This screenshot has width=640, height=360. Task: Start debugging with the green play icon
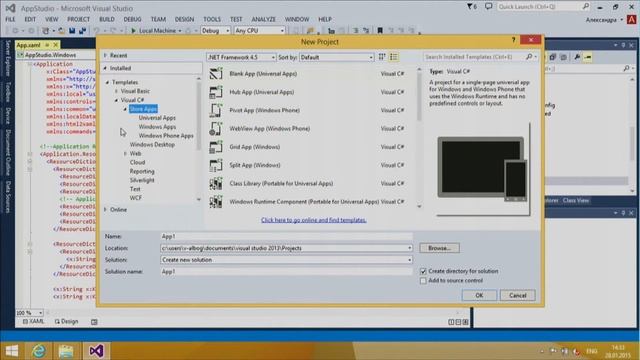(133, 31)
